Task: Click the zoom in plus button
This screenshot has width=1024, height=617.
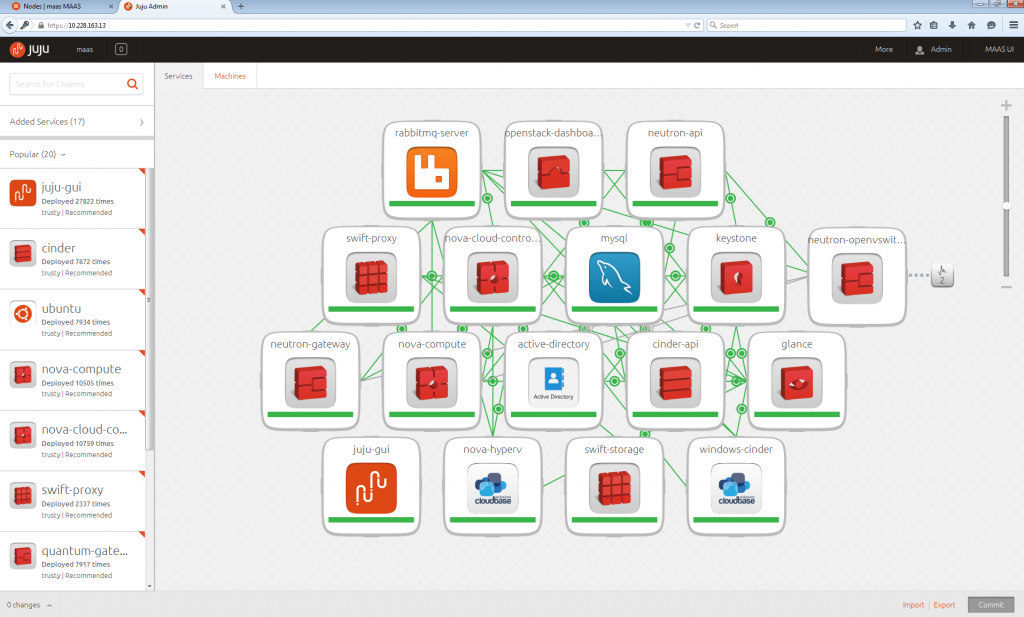Action: [1007, 106]
